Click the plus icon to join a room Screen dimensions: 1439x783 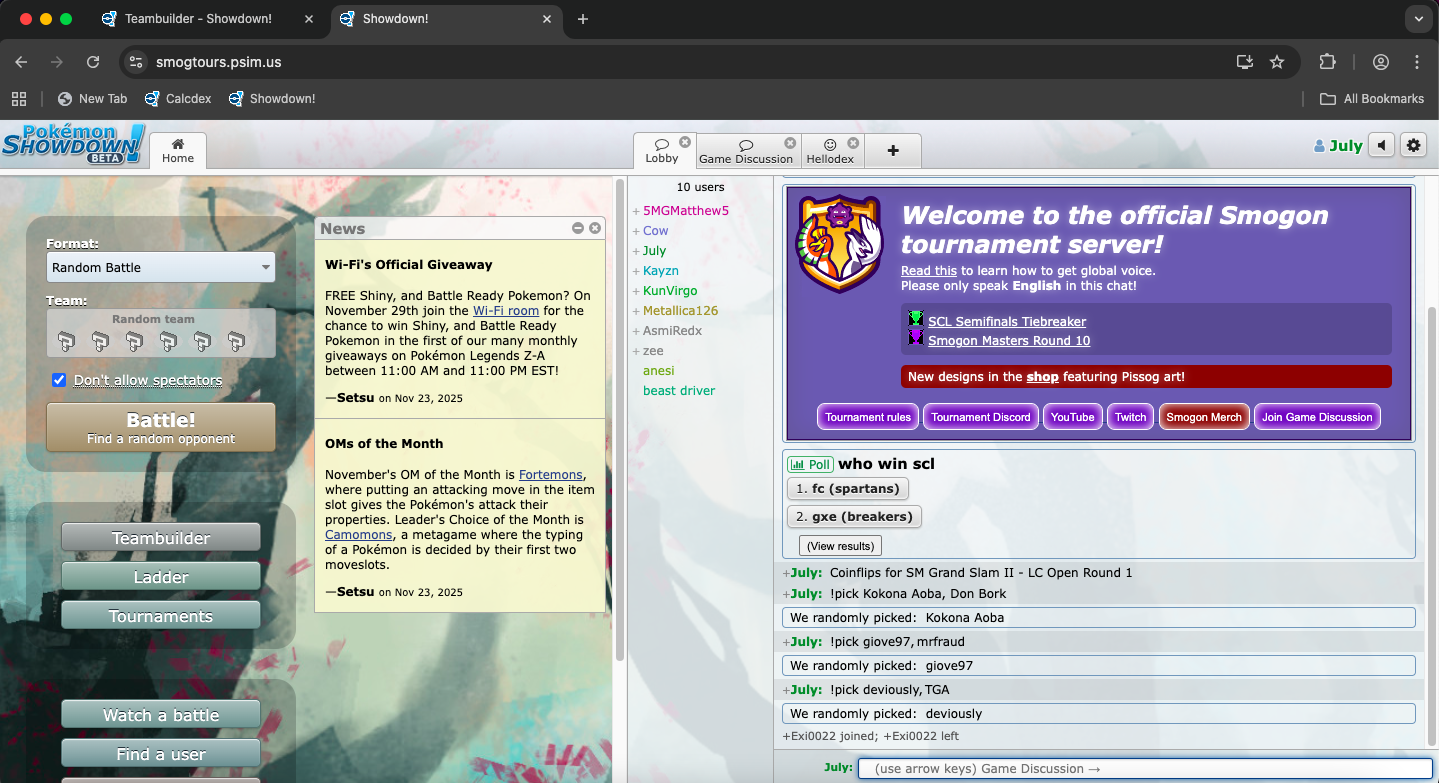[892, 151]
